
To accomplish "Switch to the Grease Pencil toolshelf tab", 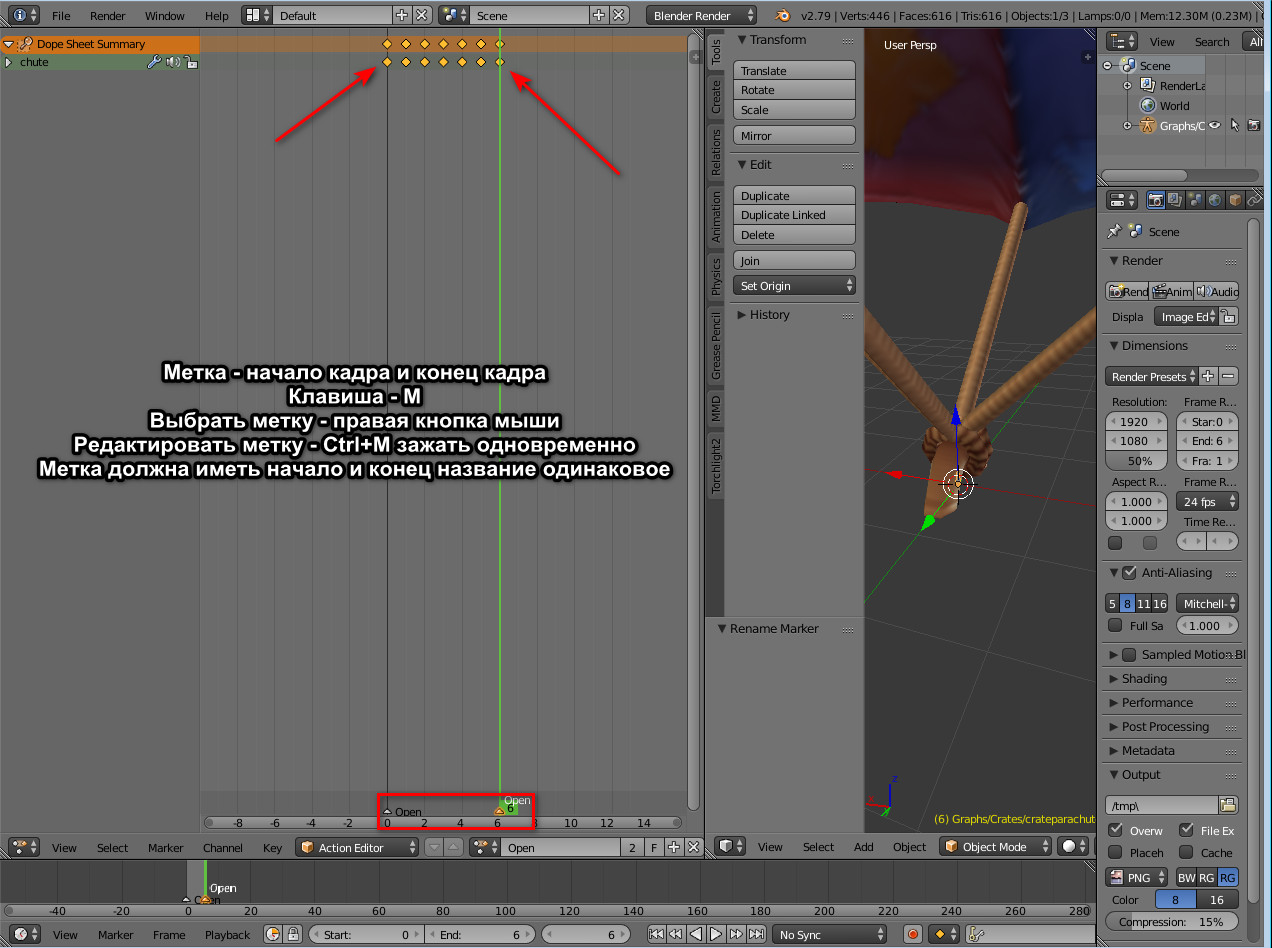I will pyautogui.click(x=715, y=346).
